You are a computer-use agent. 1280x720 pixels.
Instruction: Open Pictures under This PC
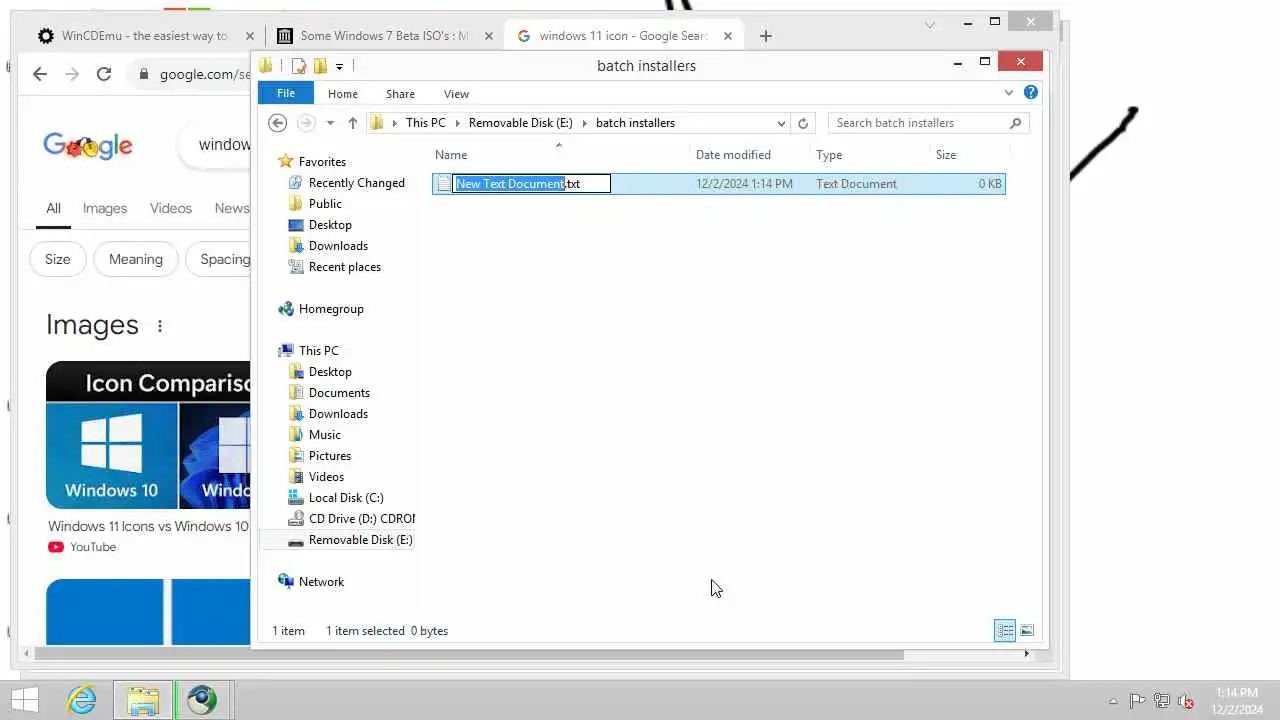click(x=329, y=456)
